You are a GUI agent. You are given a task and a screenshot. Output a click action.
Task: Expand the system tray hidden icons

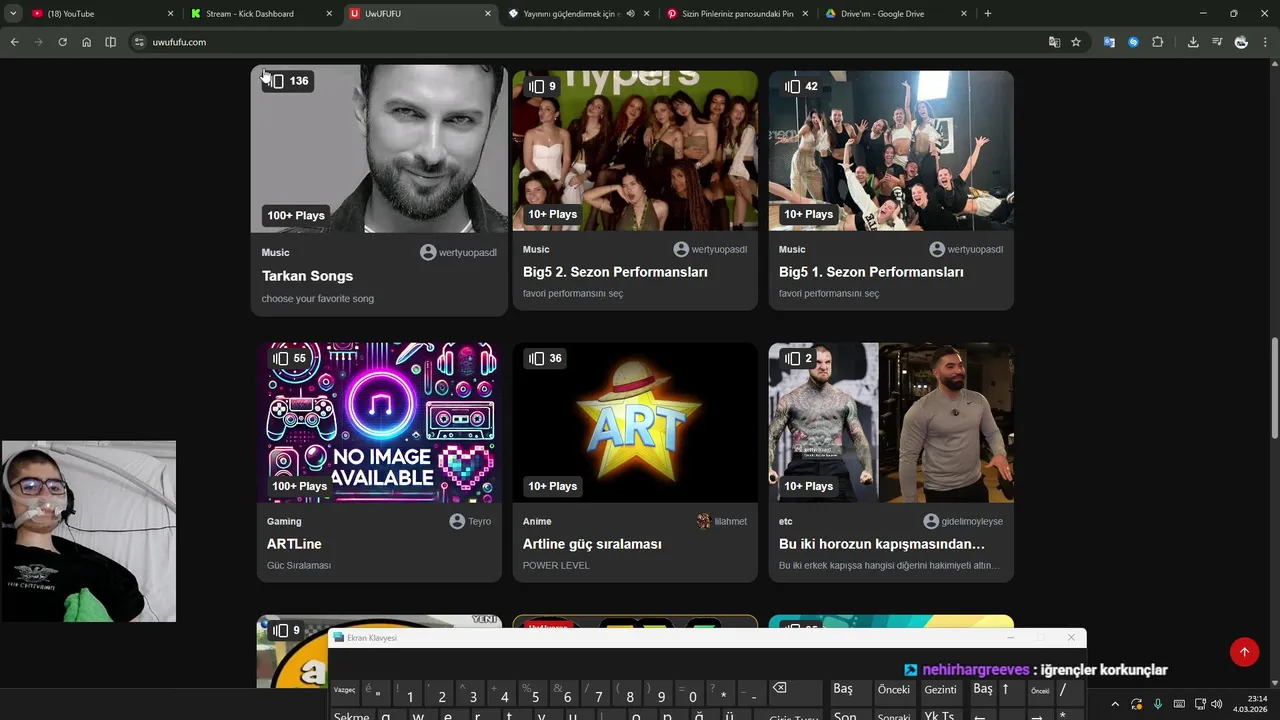(x=1116, y=705)
